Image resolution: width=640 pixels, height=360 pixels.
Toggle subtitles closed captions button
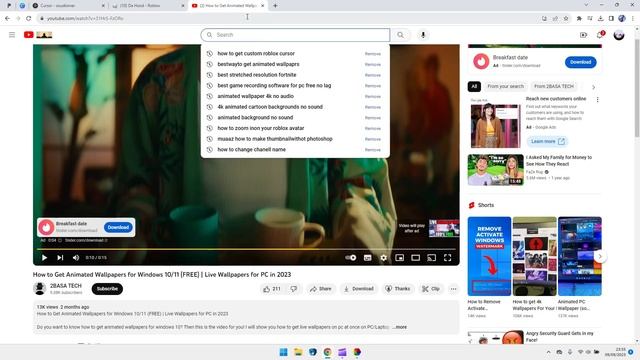(367, 258)
